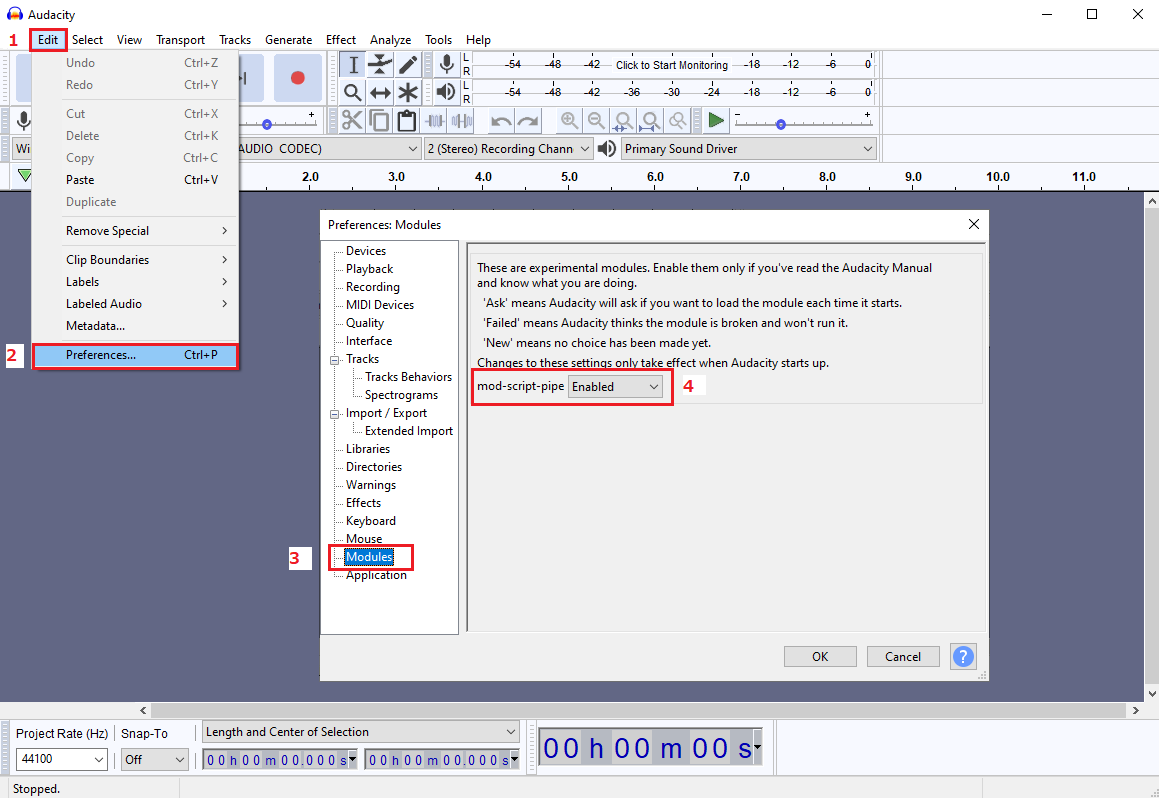1159x798 pixels.
Task: Select Devices in the preferences tree
Action: pos(366,250)
